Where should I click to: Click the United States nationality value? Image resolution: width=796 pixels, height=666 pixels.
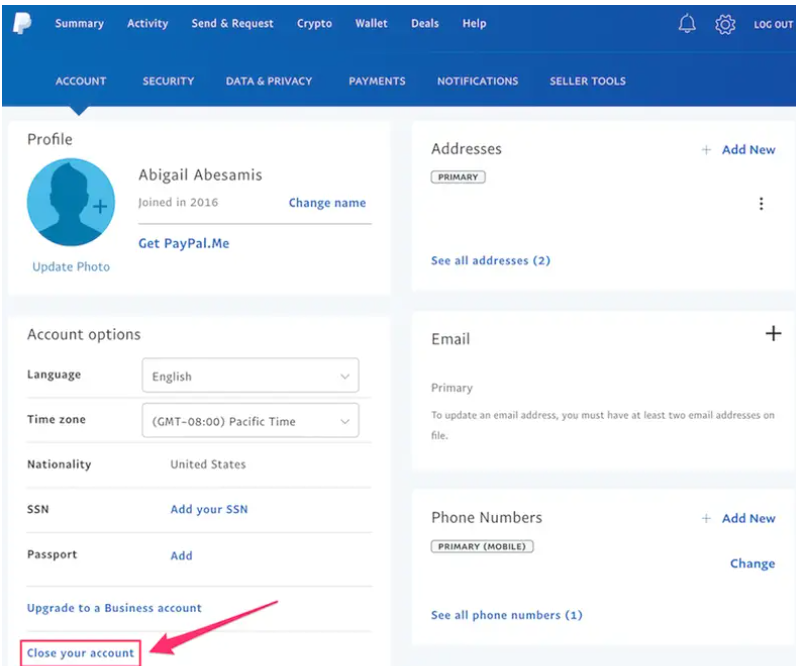pyautogui.click(x=208, y=464)
